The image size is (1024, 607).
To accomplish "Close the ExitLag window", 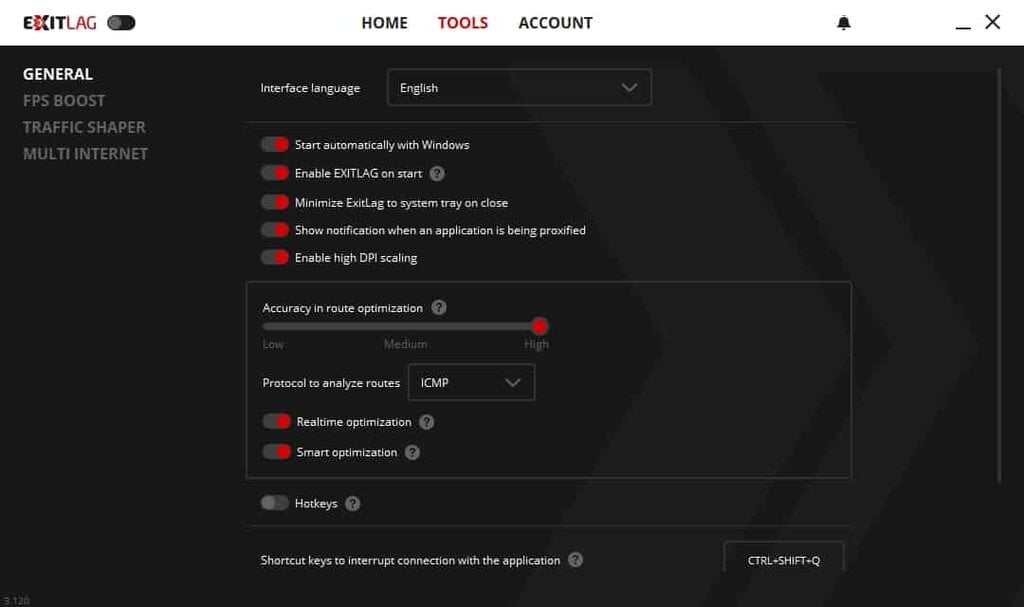I will [993, 22].
